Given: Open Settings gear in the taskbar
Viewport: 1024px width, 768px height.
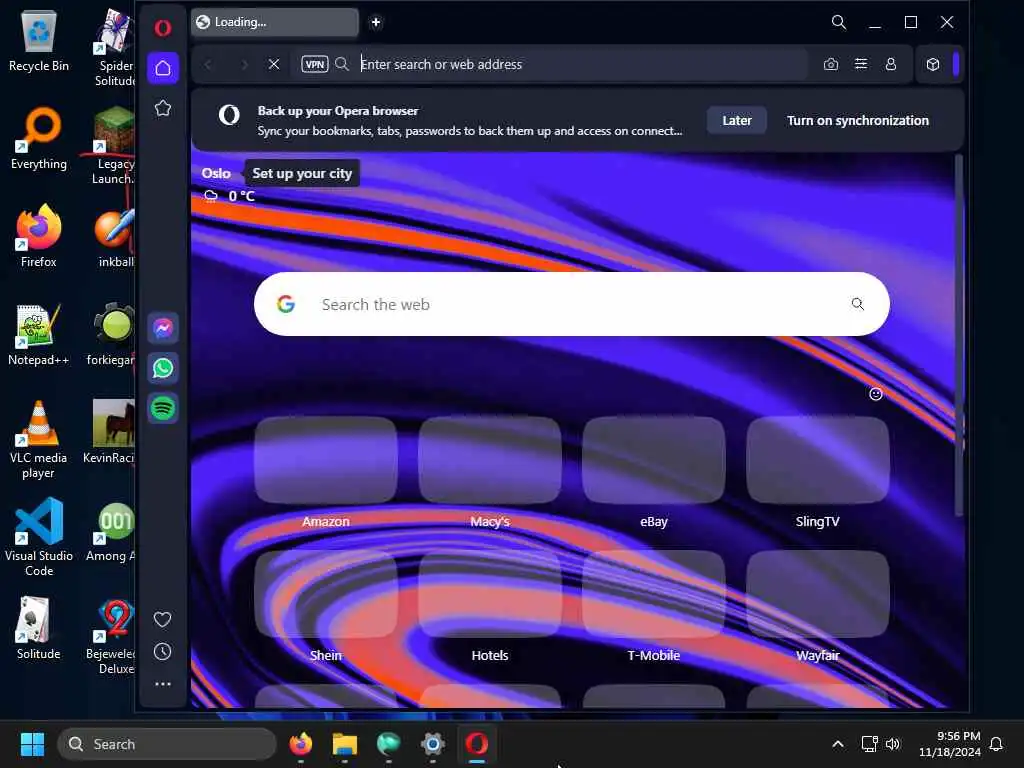Looking at the screenshot, I should [x=432, y=744].
